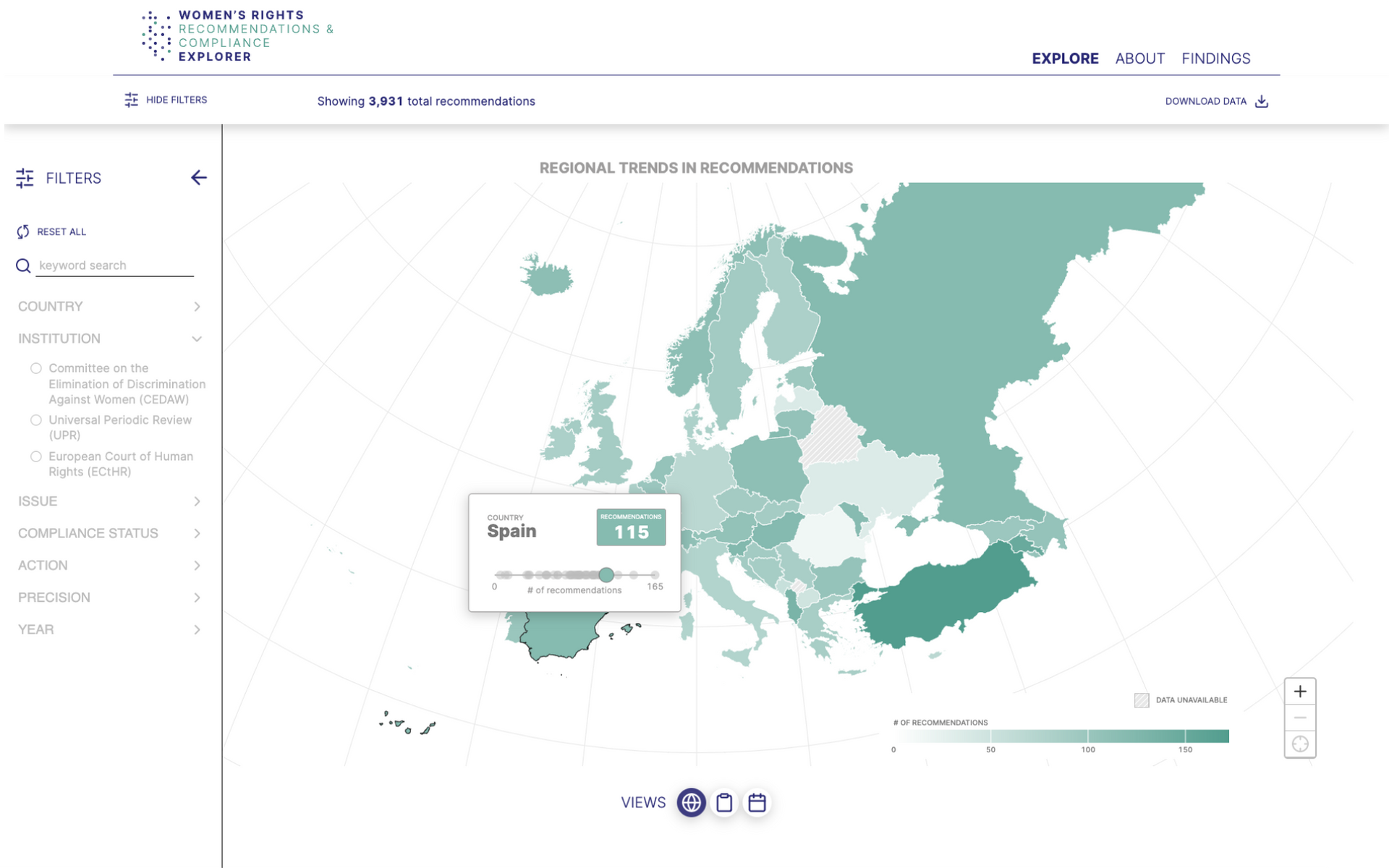Click the keyword search field
Screen dimensions: 1389x868
114,265
